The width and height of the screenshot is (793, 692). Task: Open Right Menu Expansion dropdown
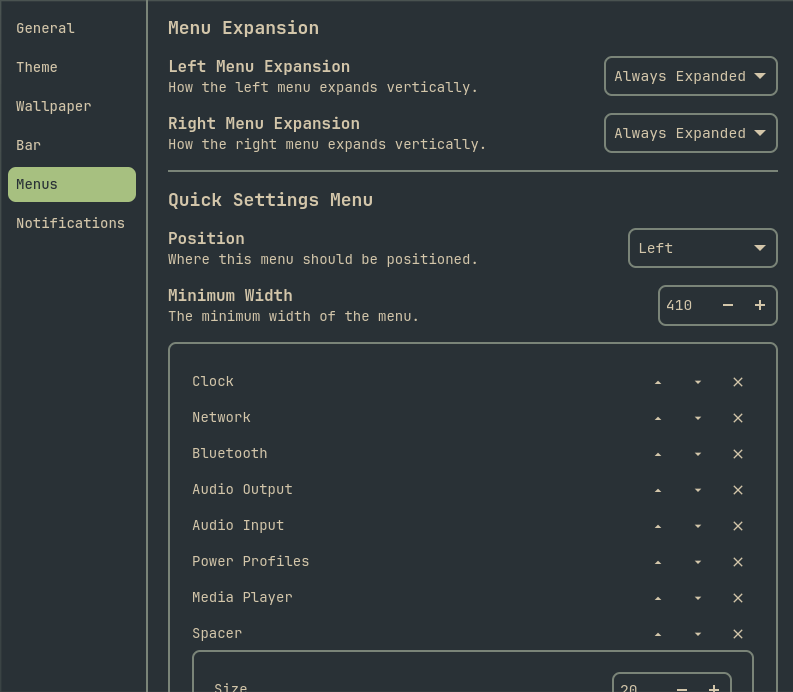[x=690, y=133]
